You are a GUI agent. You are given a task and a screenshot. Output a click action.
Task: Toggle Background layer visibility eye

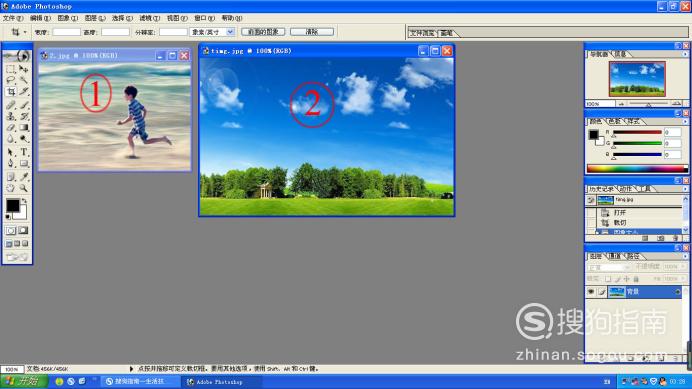point(591,291)
